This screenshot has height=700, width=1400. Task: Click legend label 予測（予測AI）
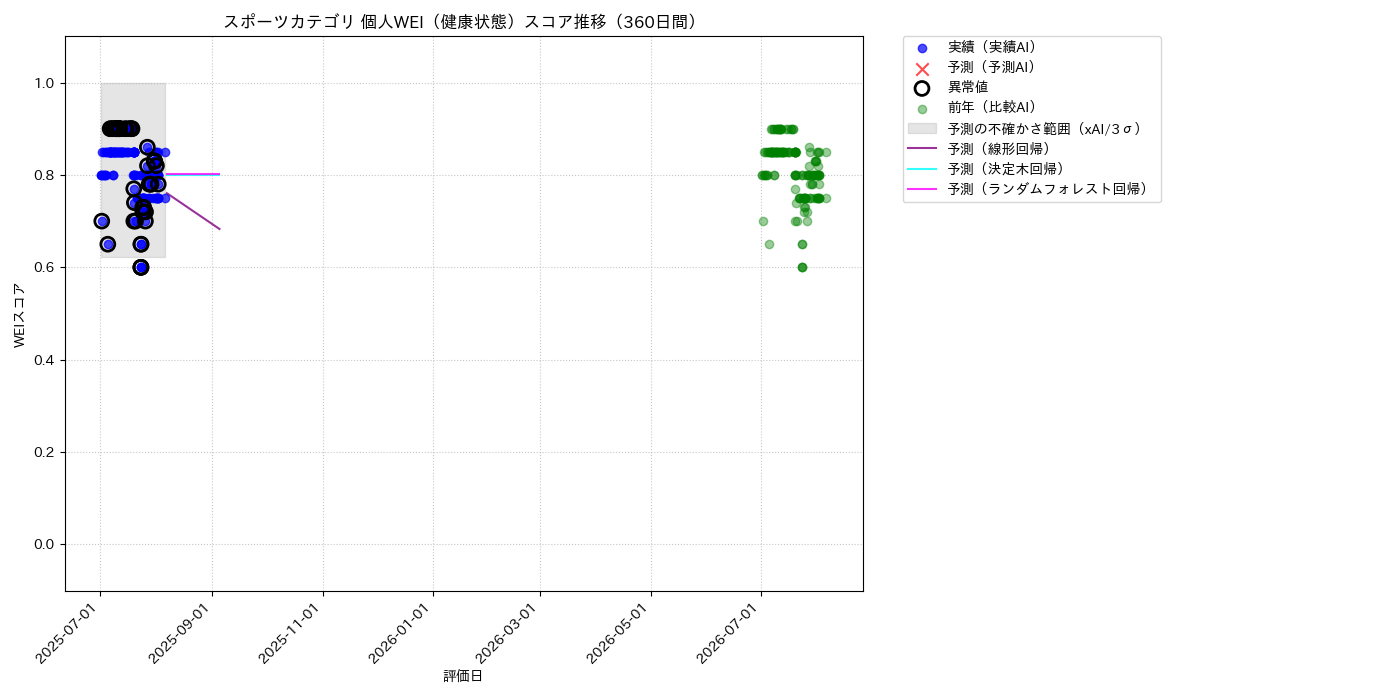coord(991,67)
